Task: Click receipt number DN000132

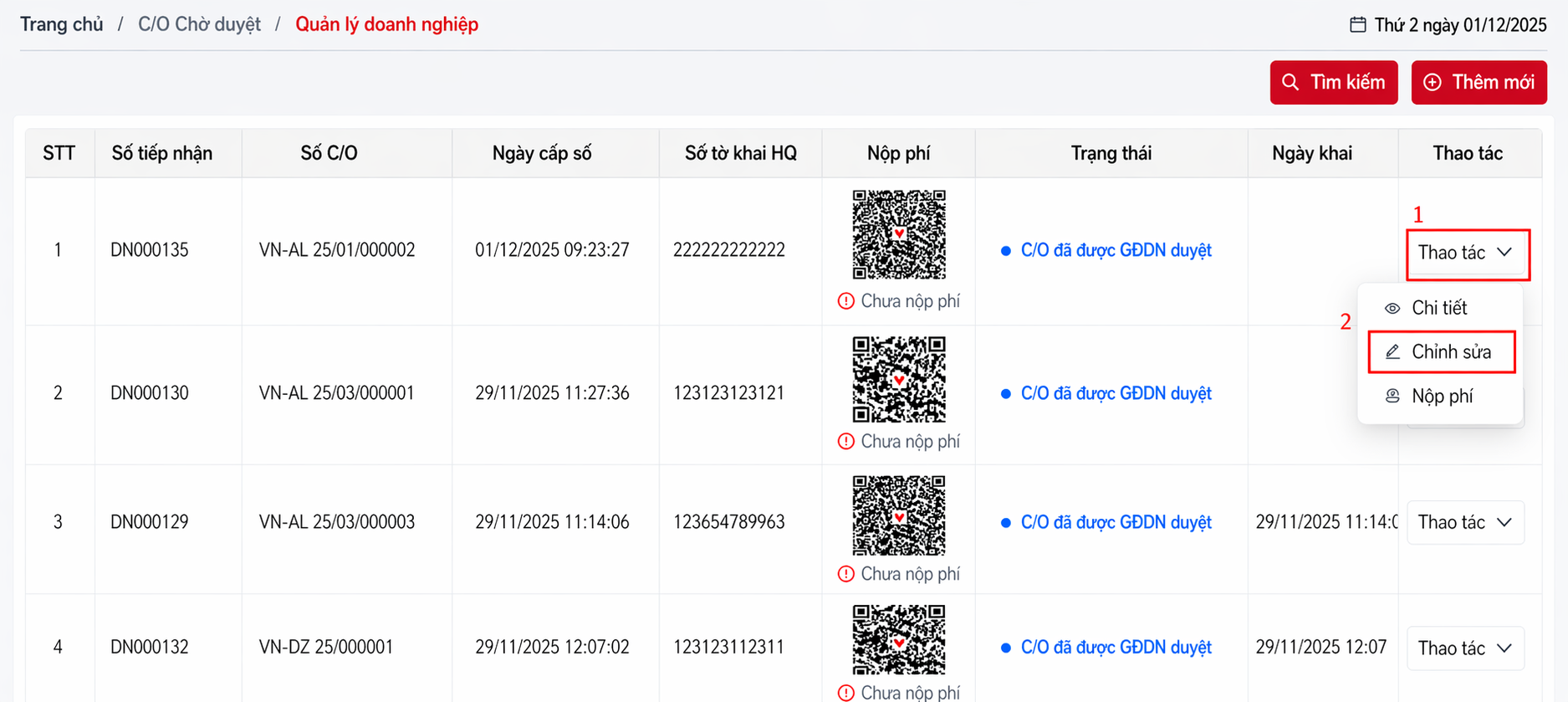Action: click(x=150, y=648)
